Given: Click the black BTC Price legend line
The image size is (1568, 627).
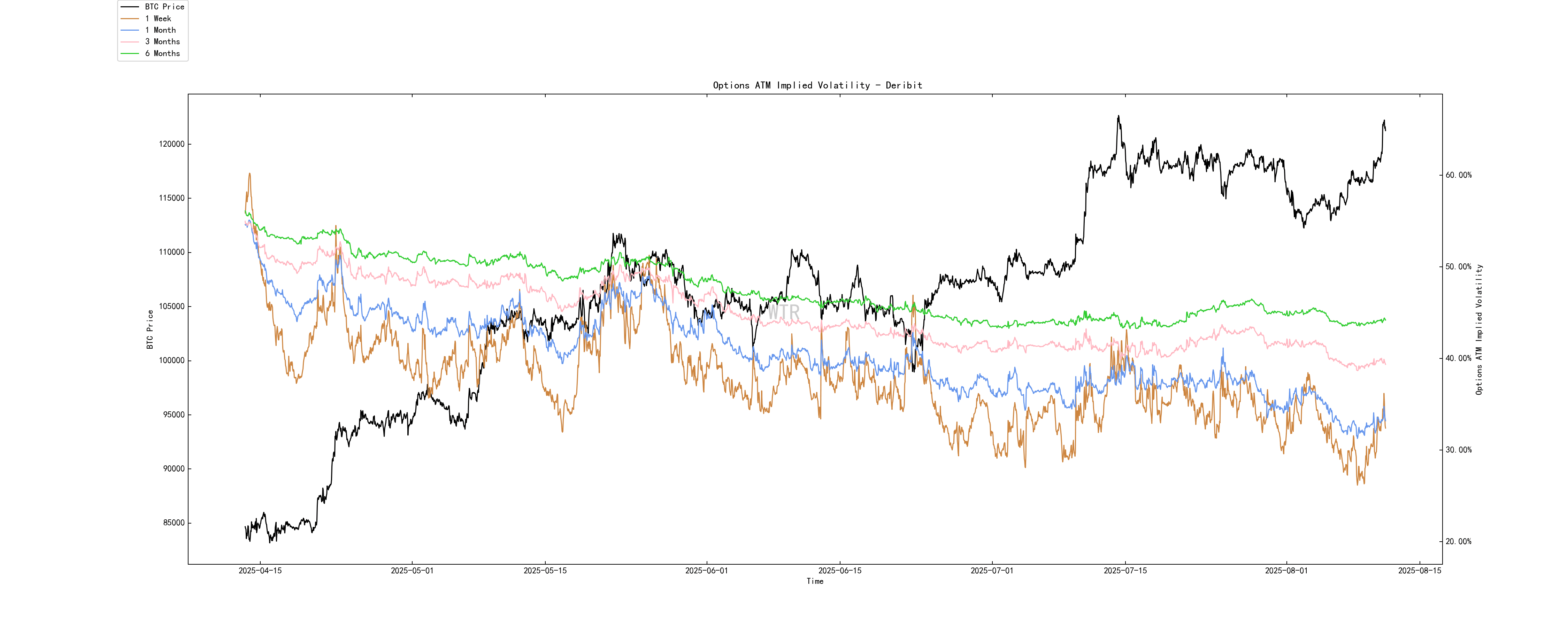Looking at the screenshot, I should coord(130,7).
